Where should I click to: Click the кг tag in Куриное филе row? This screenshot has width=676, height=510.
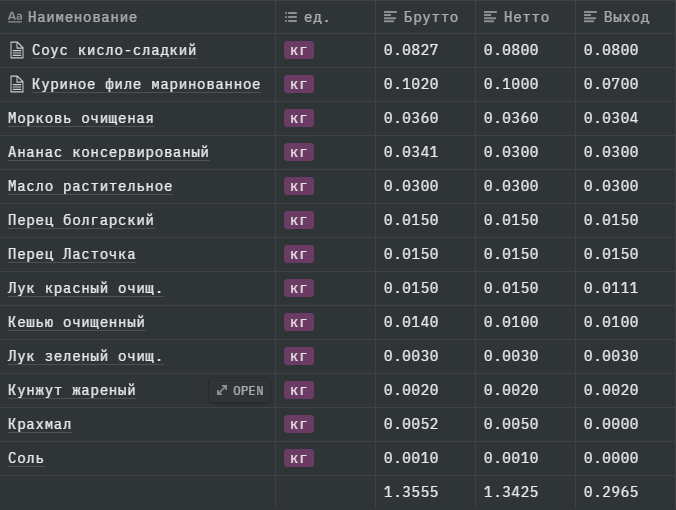[299, 84]
